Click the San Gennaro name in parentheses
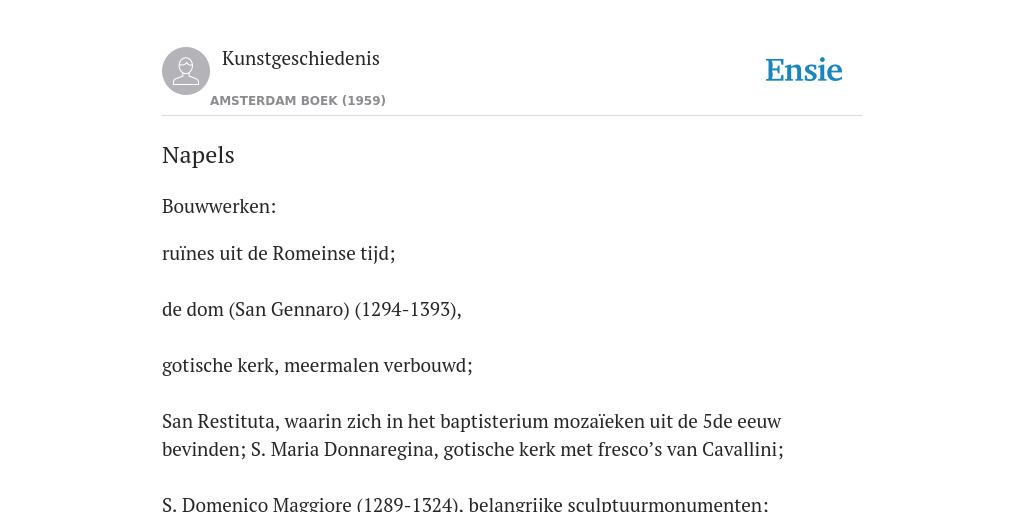 [289, 310]
